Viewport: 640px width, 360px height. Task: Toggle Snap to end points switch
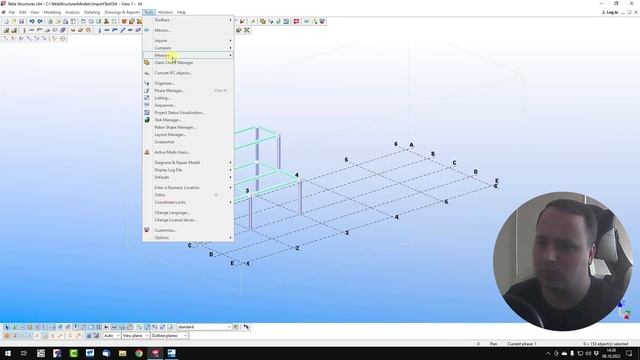pos(15,336)
